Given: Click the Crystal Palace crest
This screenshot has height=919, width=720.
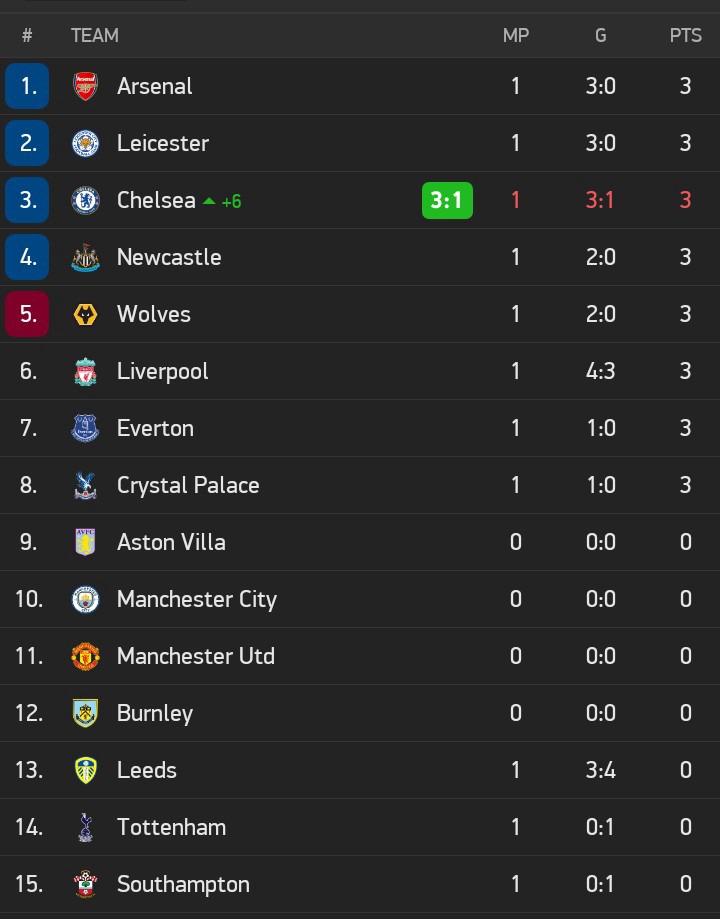Looking at the screenshot, I should coord(85,485).
